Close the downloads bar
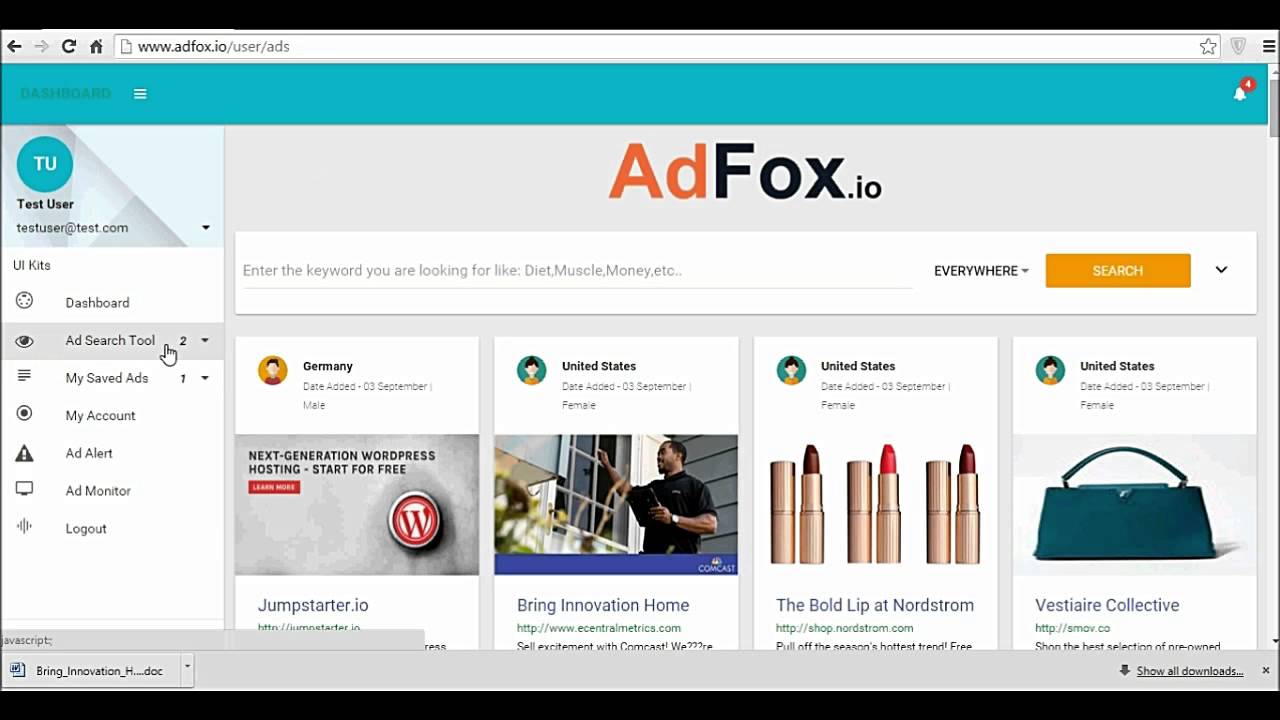 1265,670
